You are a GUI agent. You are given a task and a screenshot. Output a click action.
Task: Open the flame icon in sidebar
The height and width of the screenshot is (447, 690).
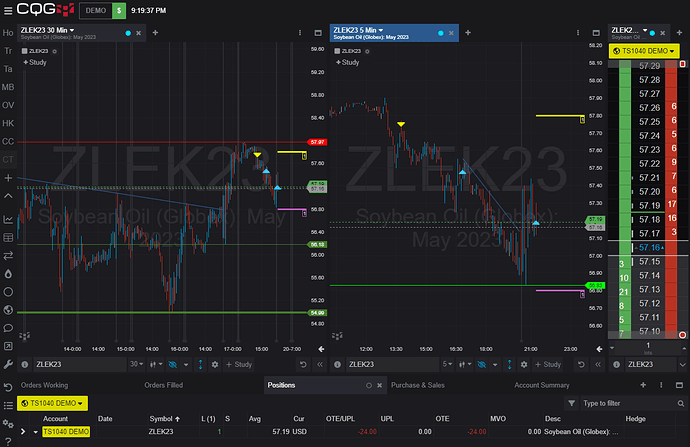(8, 274)
